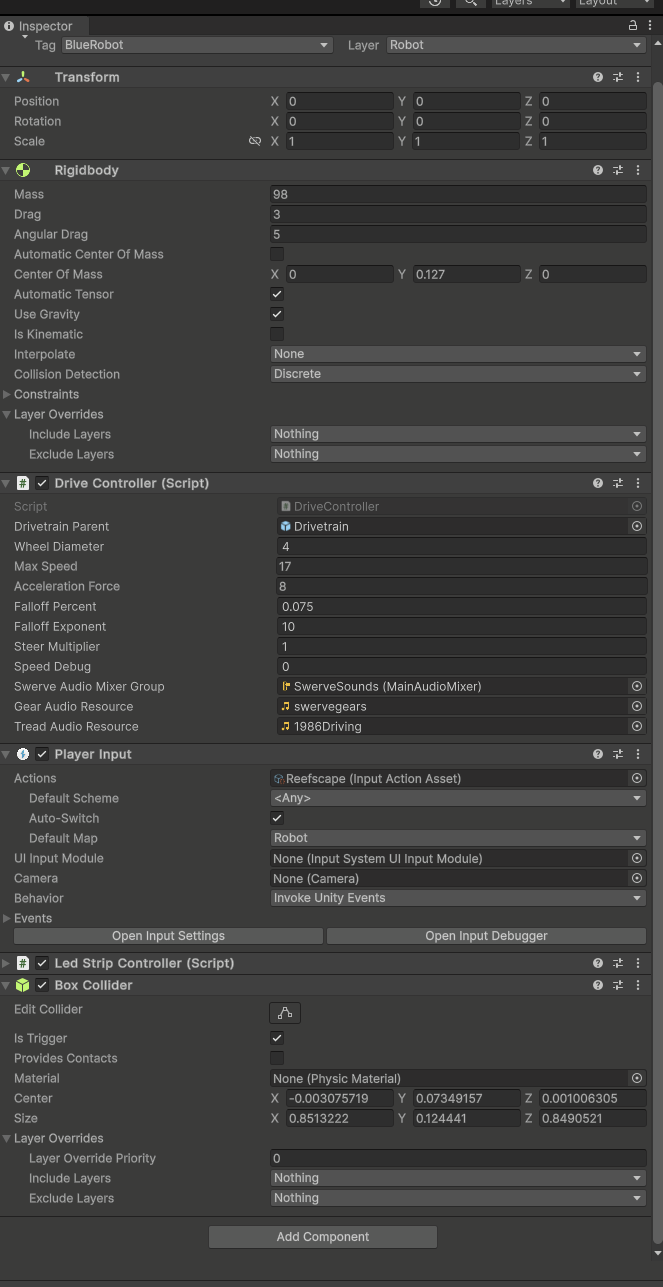Expand the Led Strip Controller component
Image resolution: width=663 pixels, height=1287 pixels.
8,963
